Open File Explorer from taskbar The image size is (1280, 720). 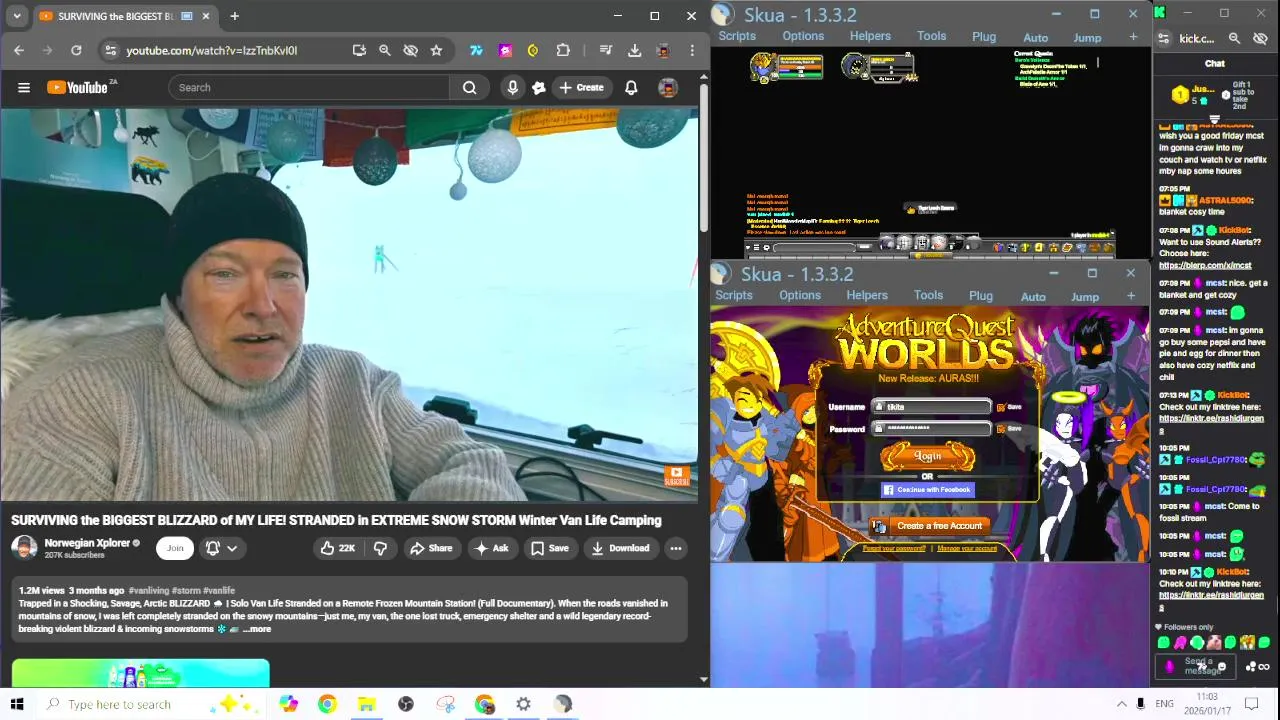tap(366, 704)
